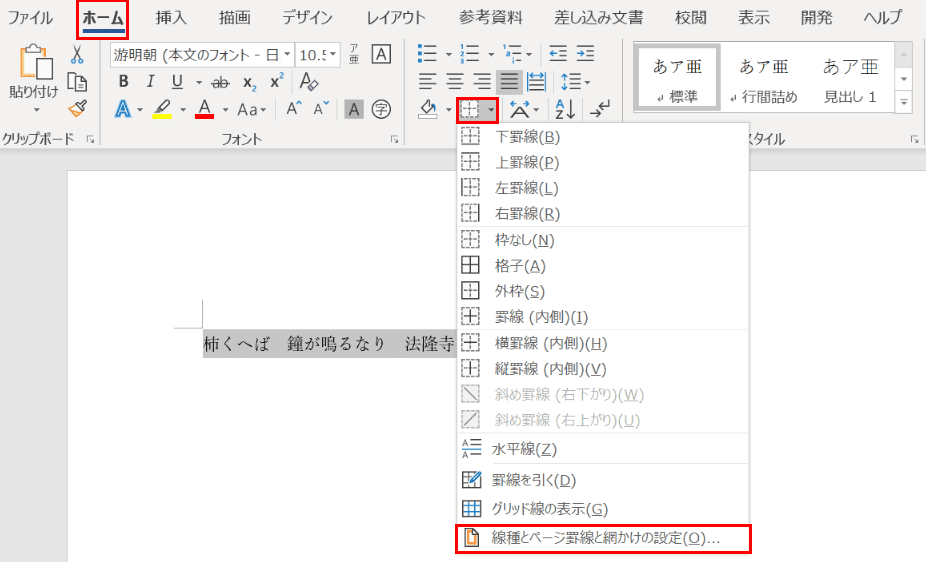
Task: Click the numbered list icon
Action: click(x=470, y=54)
